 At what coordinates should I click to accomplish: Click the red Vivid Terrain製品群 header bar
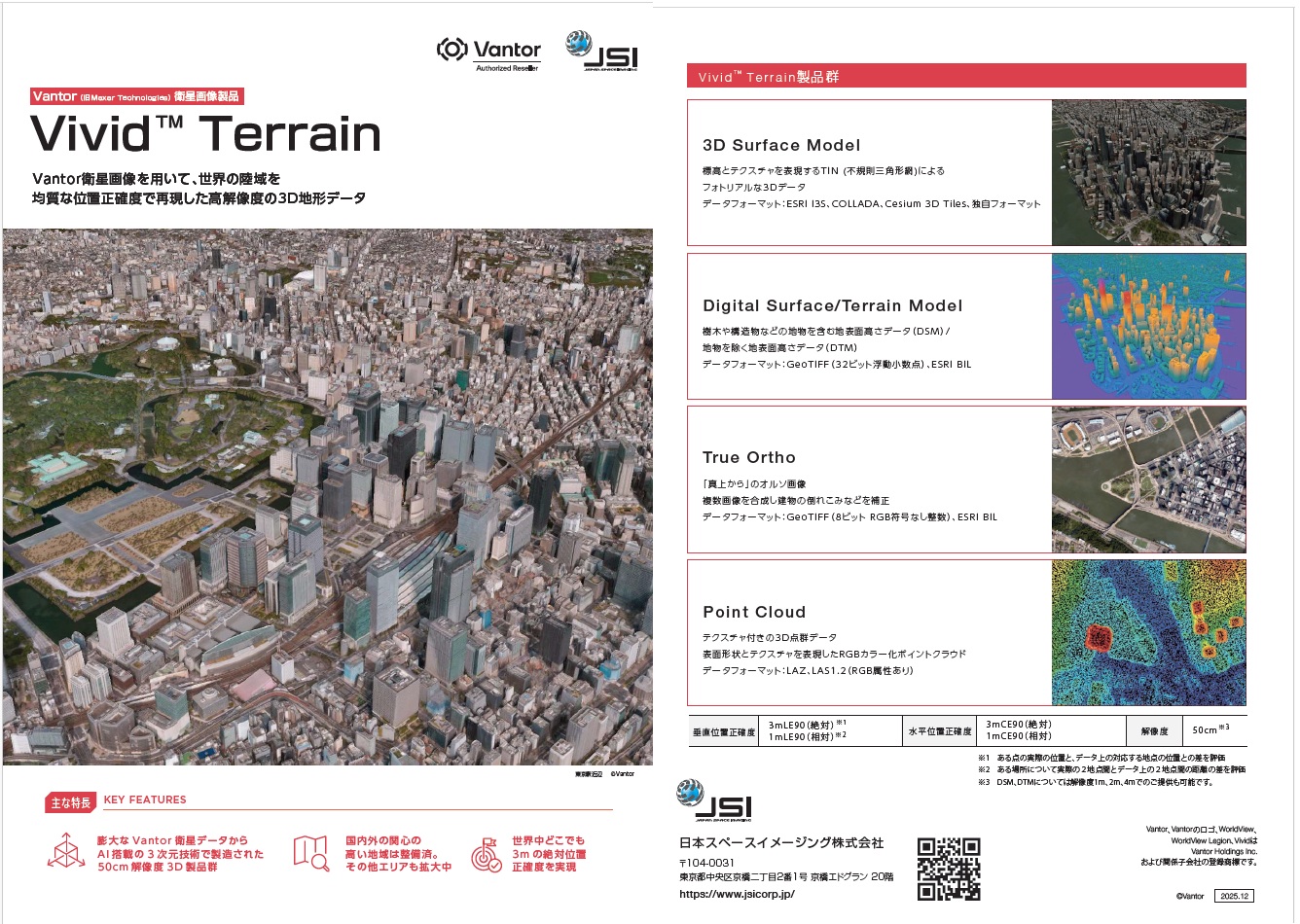[965, 76]
